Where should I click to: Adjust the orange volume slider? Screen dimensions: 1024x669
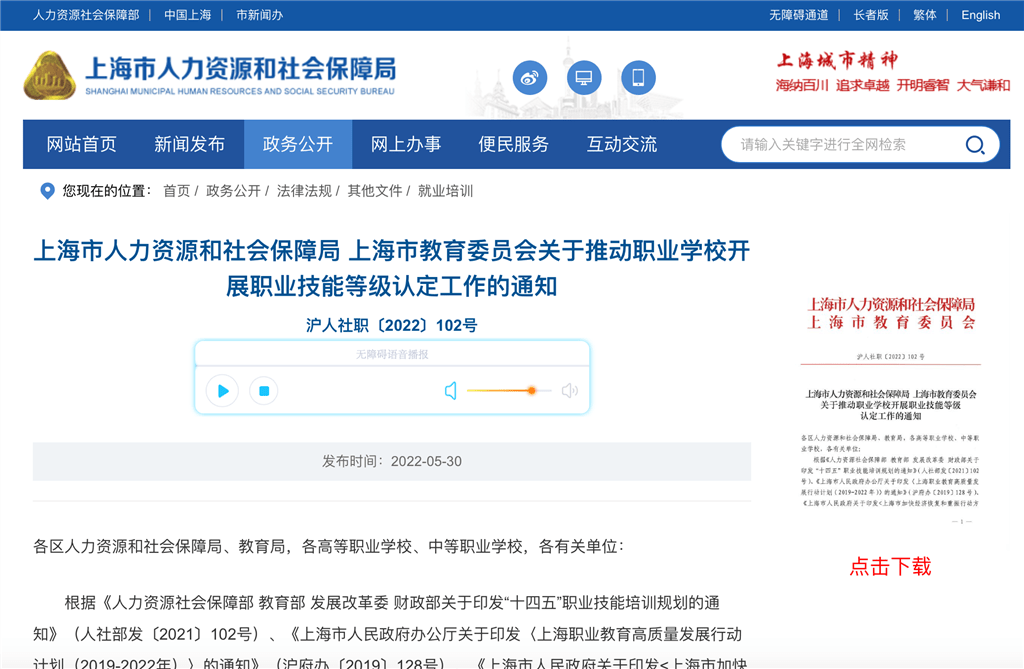(532, 391)
